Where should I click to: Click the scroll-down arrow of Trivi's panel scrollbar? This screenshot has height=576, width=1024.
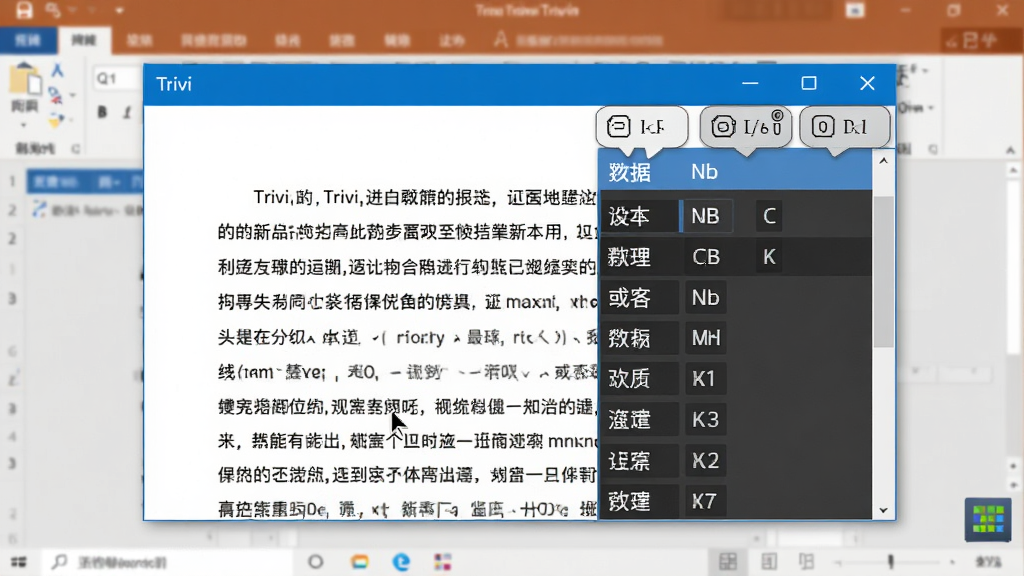tap(884, 510)
